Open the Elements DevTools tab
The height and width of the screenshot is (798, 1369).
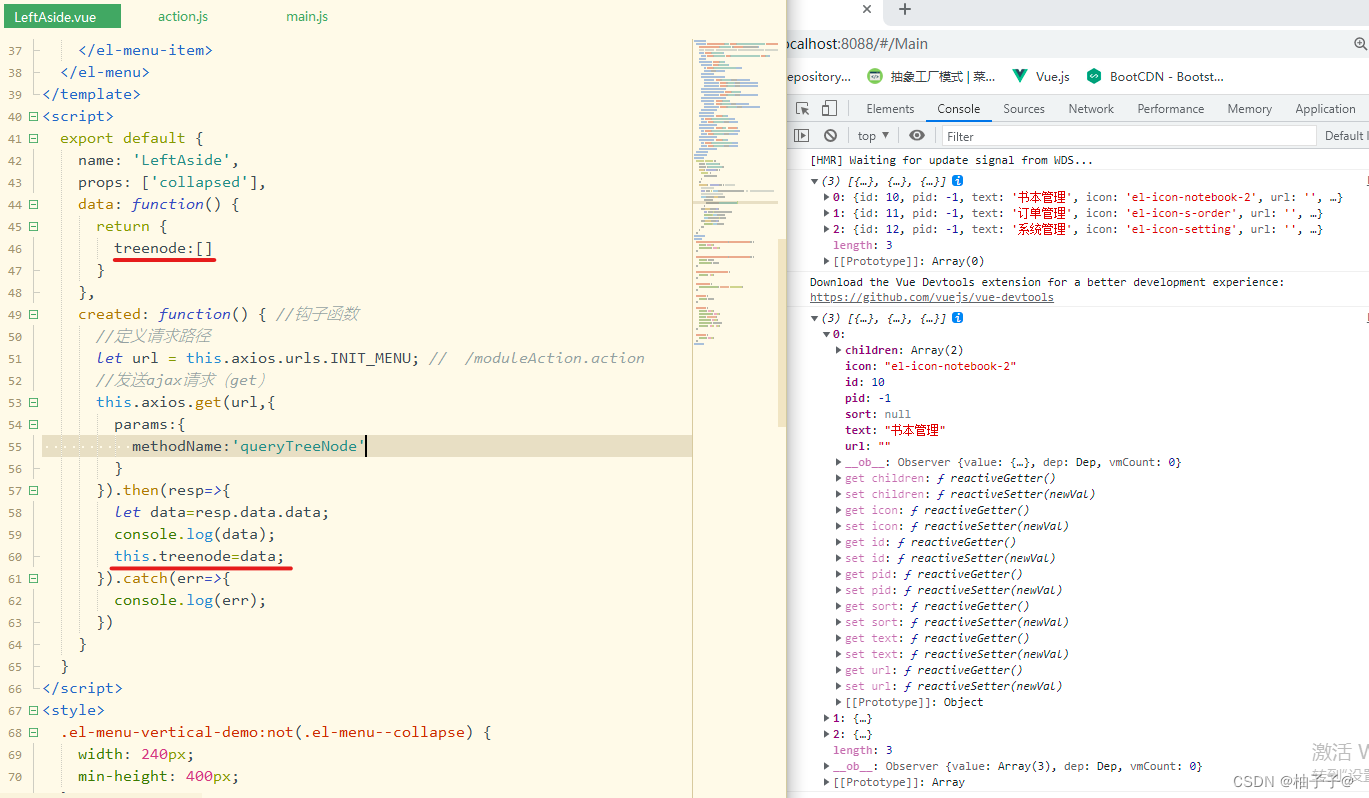(890, 109)
